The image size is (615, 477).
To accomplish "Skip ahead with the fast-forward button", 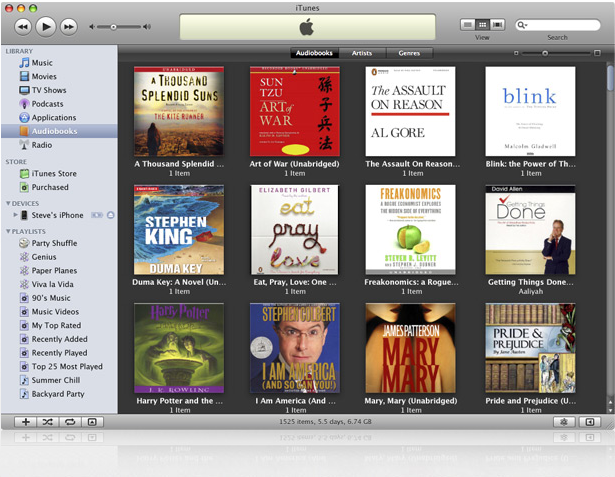I will tap(69, 27).
